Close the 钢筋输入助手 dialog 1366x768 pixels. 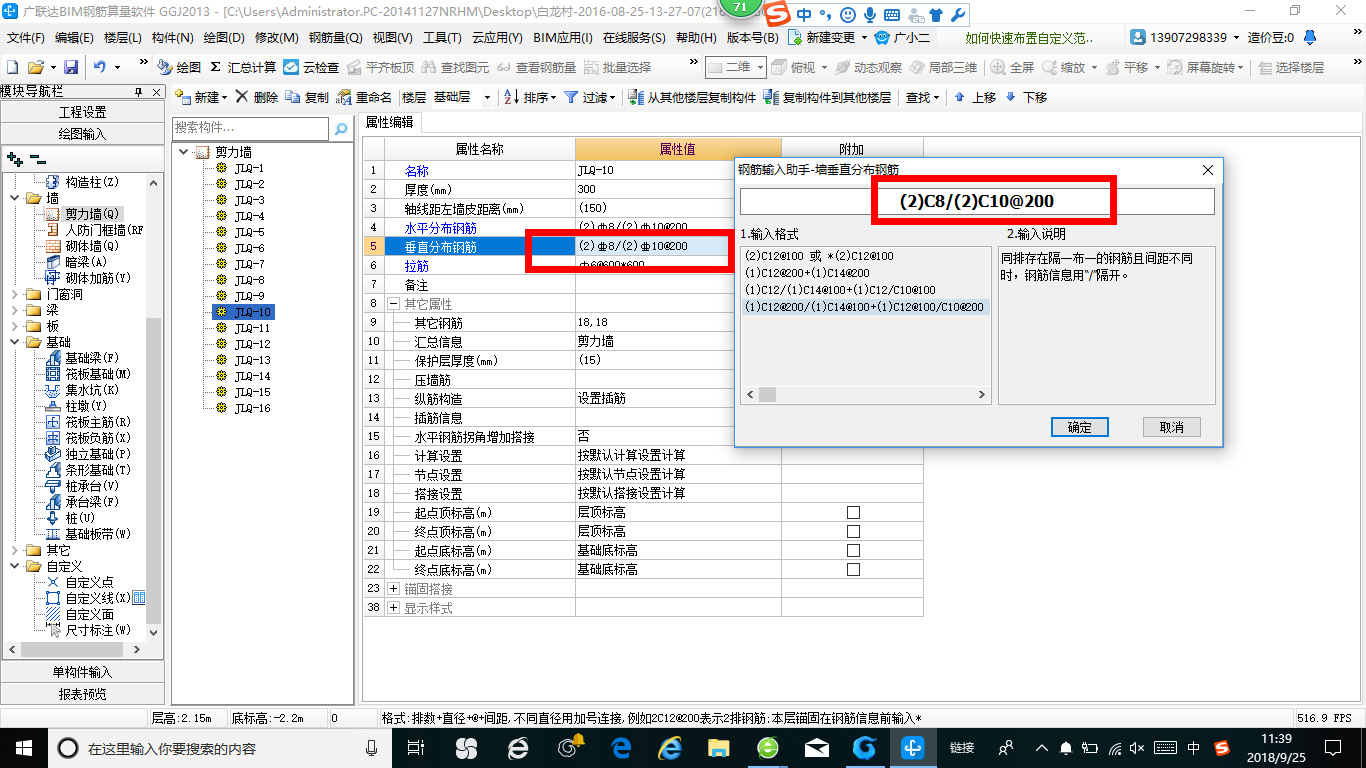click(x=1207, y=170)
